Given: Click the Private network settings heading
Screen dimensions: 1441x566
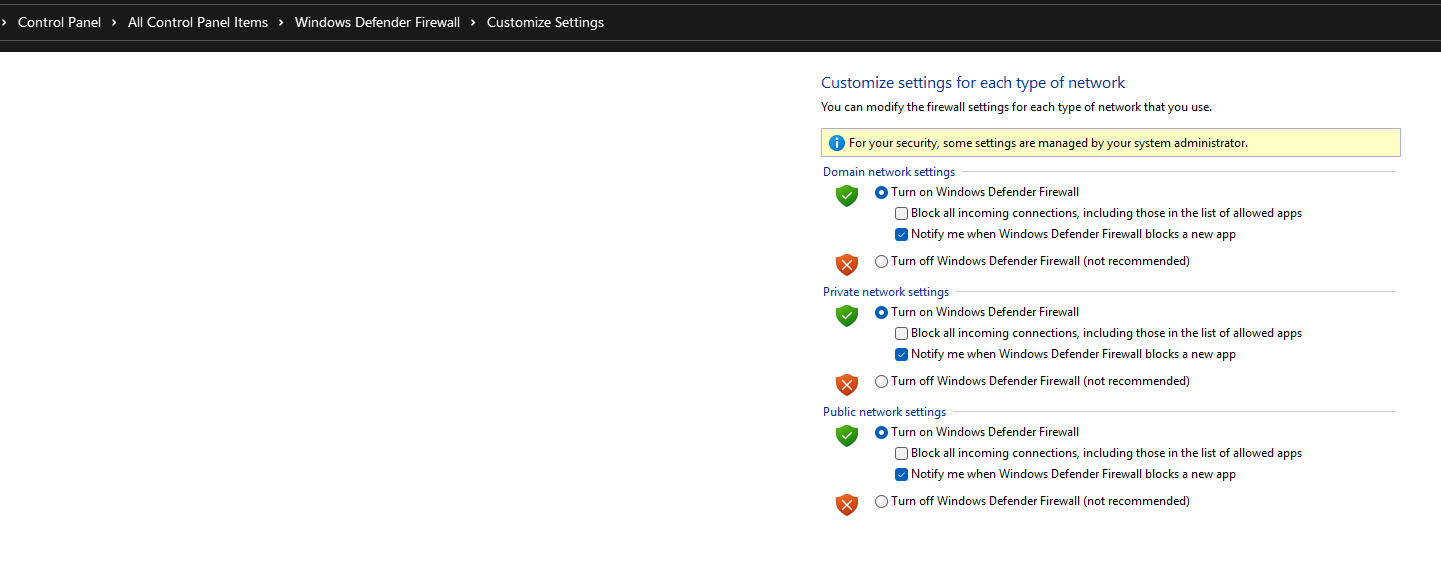Looking at the screenshot, I should pyautogui.click(x=886, y=292).
